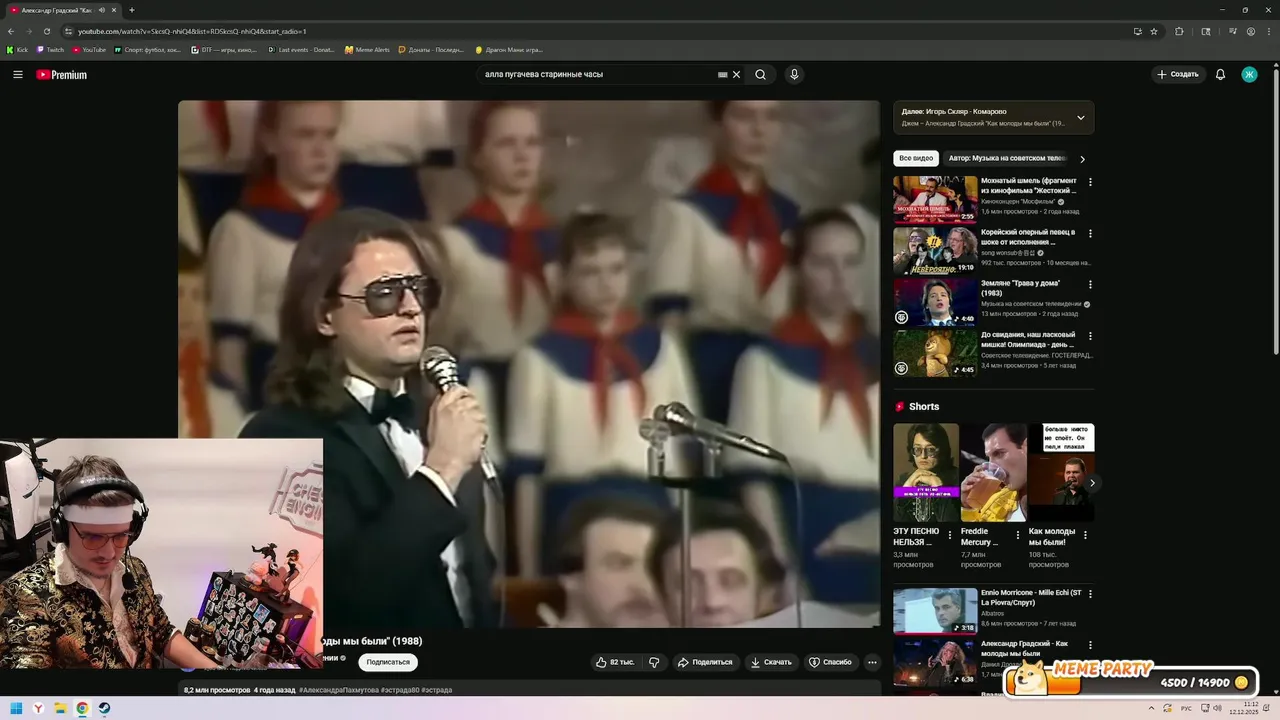This screenshot has height=720, width=1280.
Task: Click in the YouTube search field
Action: tap(595, 74)
